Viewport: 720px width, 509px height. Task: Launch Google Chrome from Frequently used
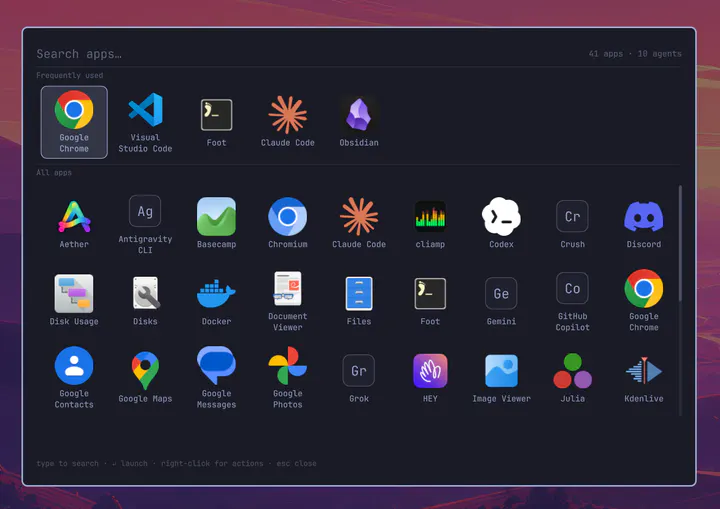74,122
